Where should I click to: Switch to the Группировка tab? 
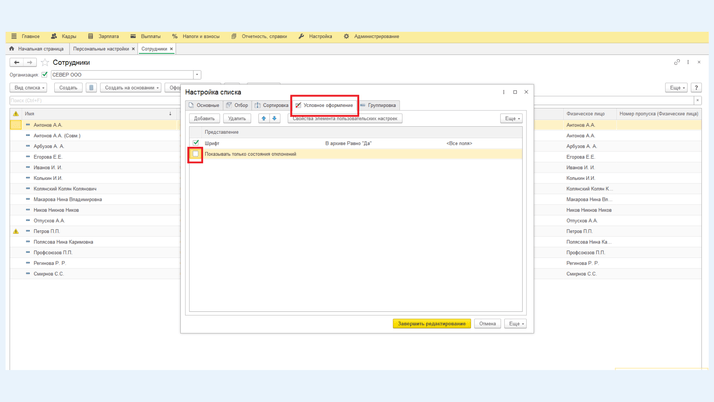tap(379, 105)
